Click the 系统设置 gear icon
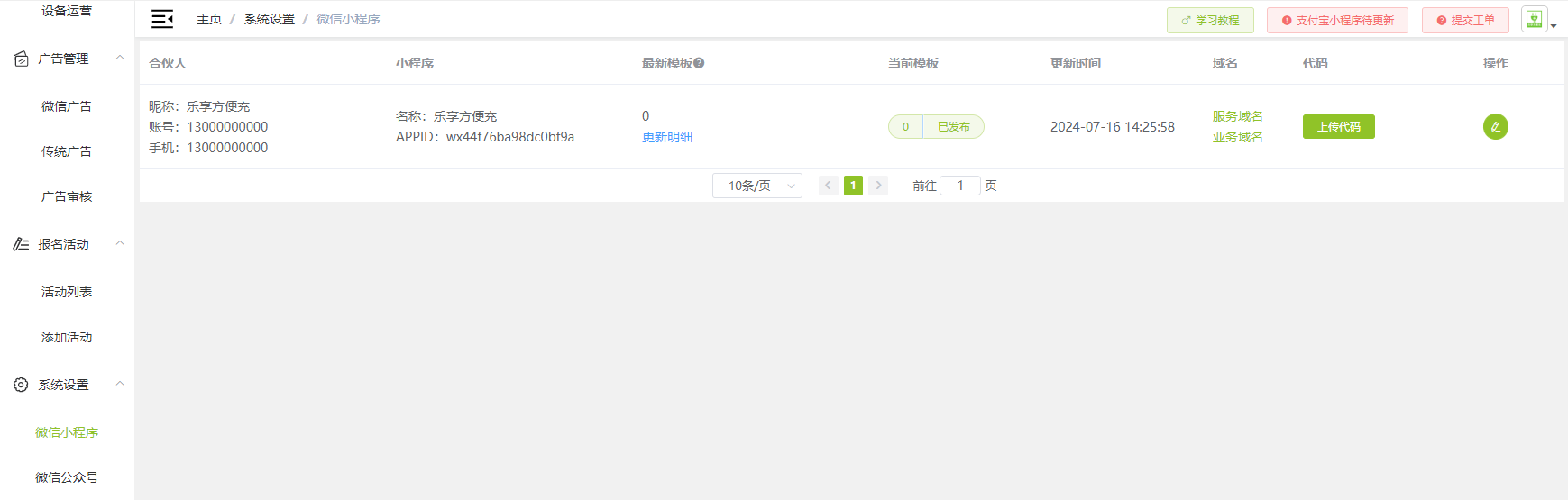This screenshot has height=500, width=1568. [x=21, y=385]
